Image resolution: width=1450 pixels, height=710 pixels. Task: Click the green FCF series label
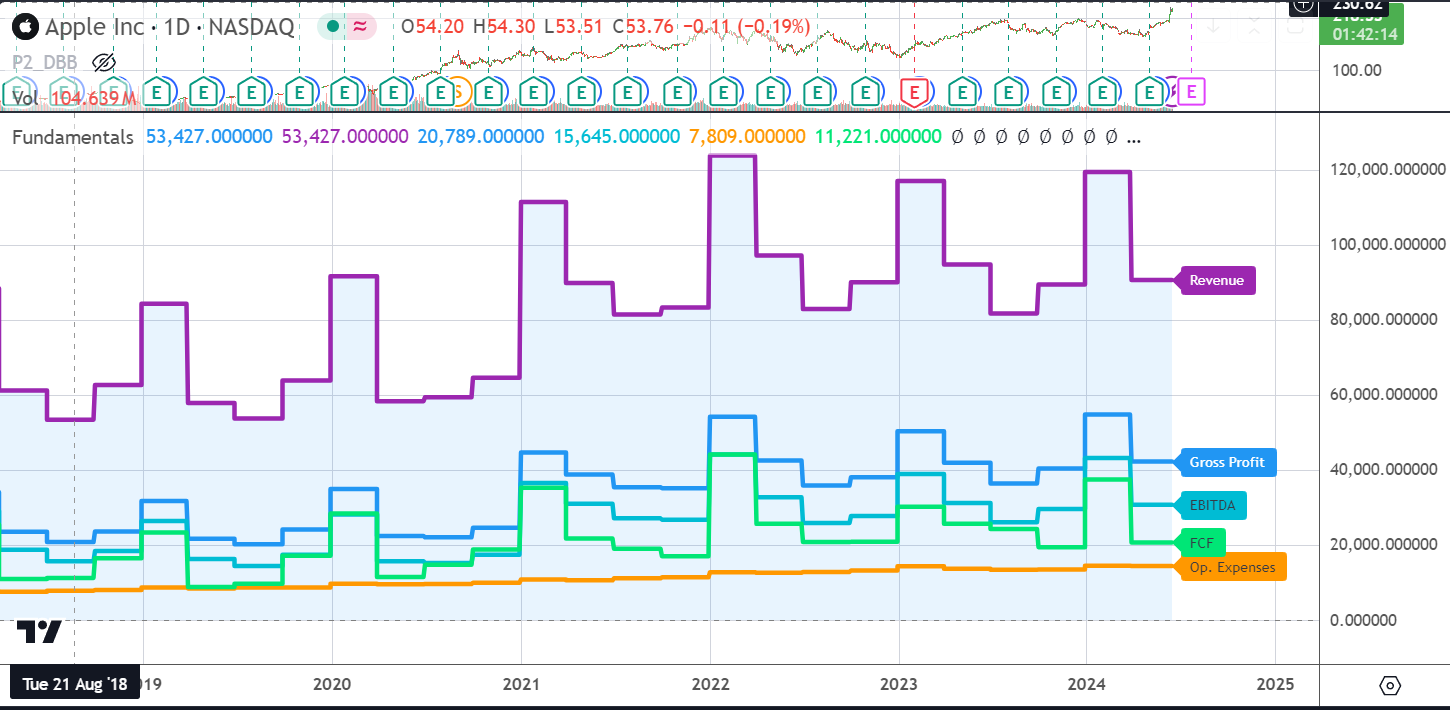pyautogui.click(x=1201, y=543)
